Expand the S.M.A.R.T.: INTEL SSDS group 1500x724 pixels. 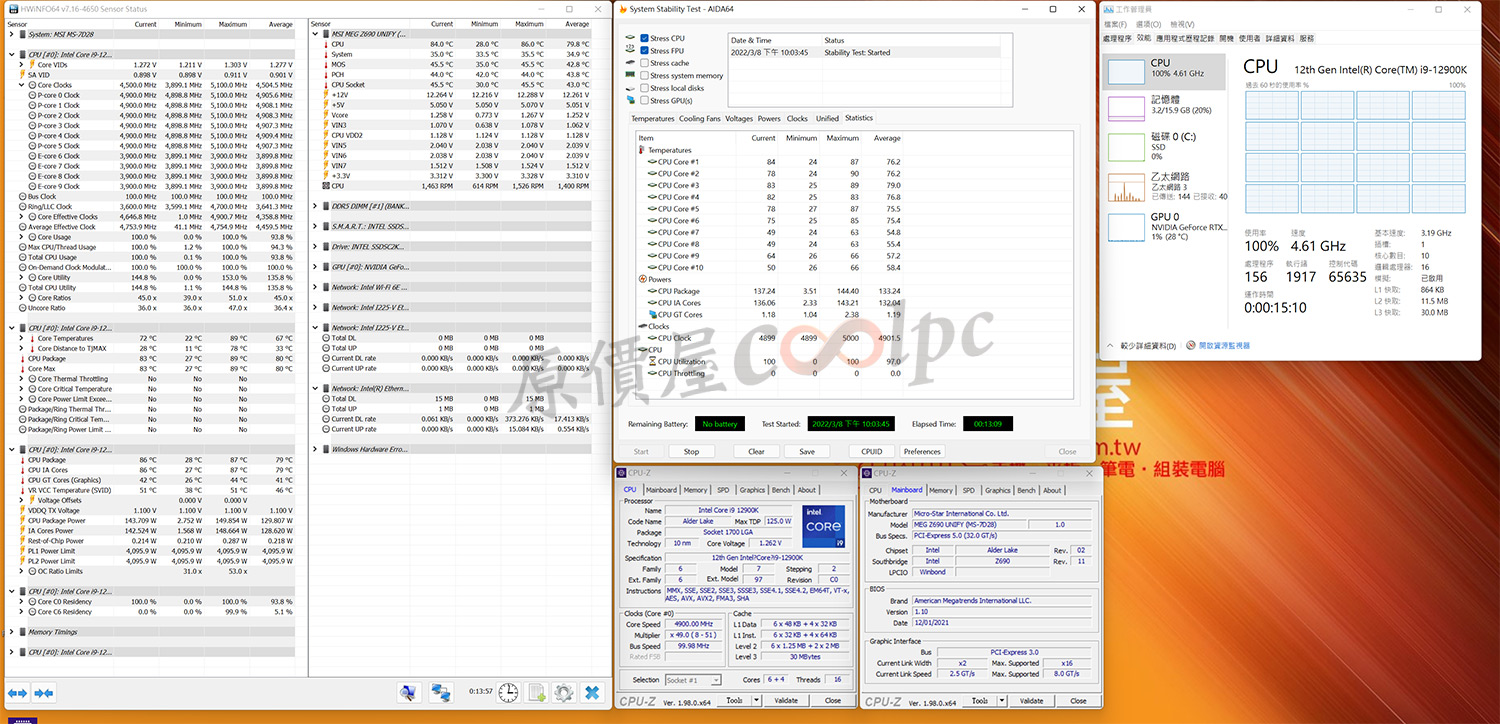pyautogui.click(x=316, y=227)
